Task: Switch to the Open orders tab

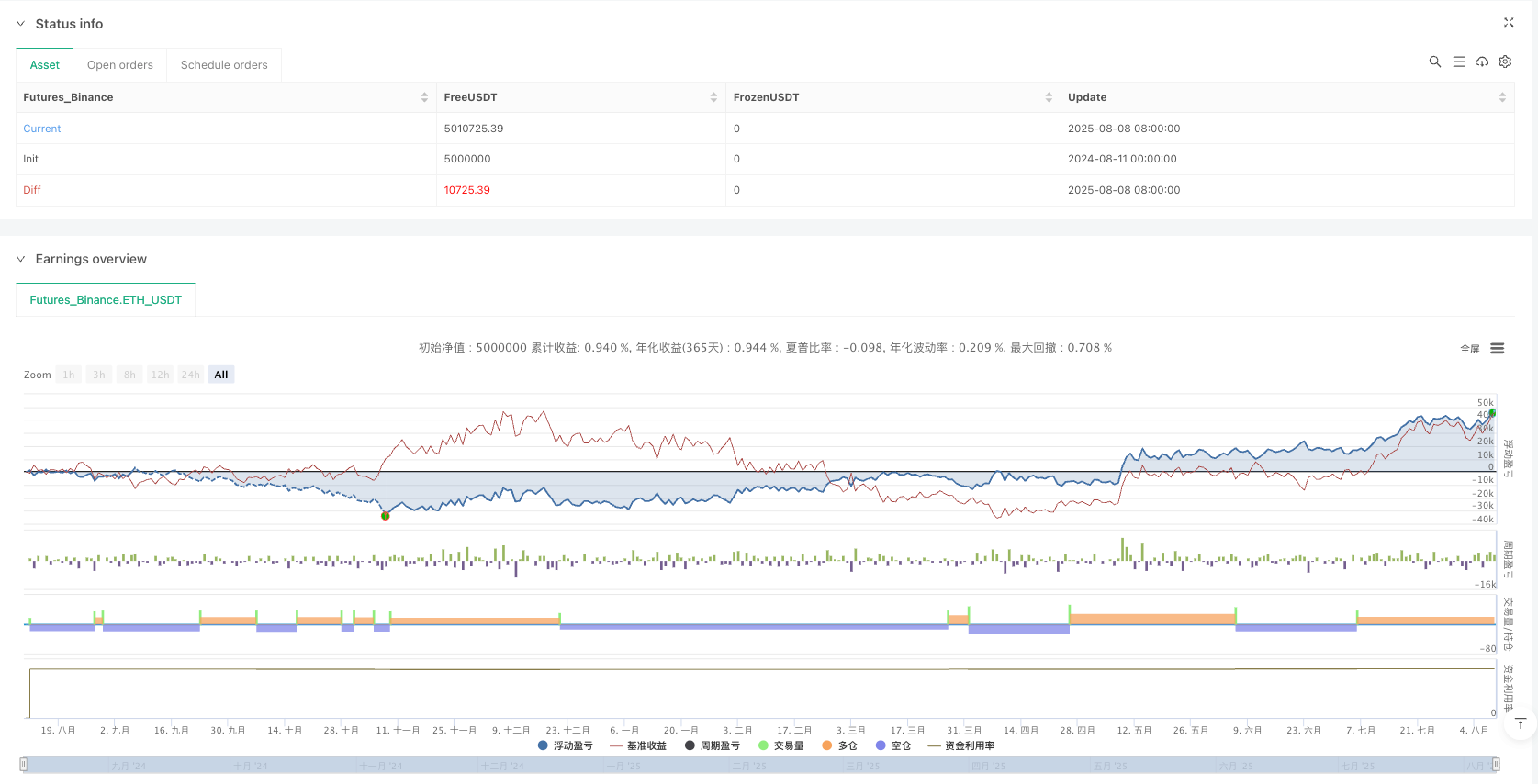Action: (119, 65)
